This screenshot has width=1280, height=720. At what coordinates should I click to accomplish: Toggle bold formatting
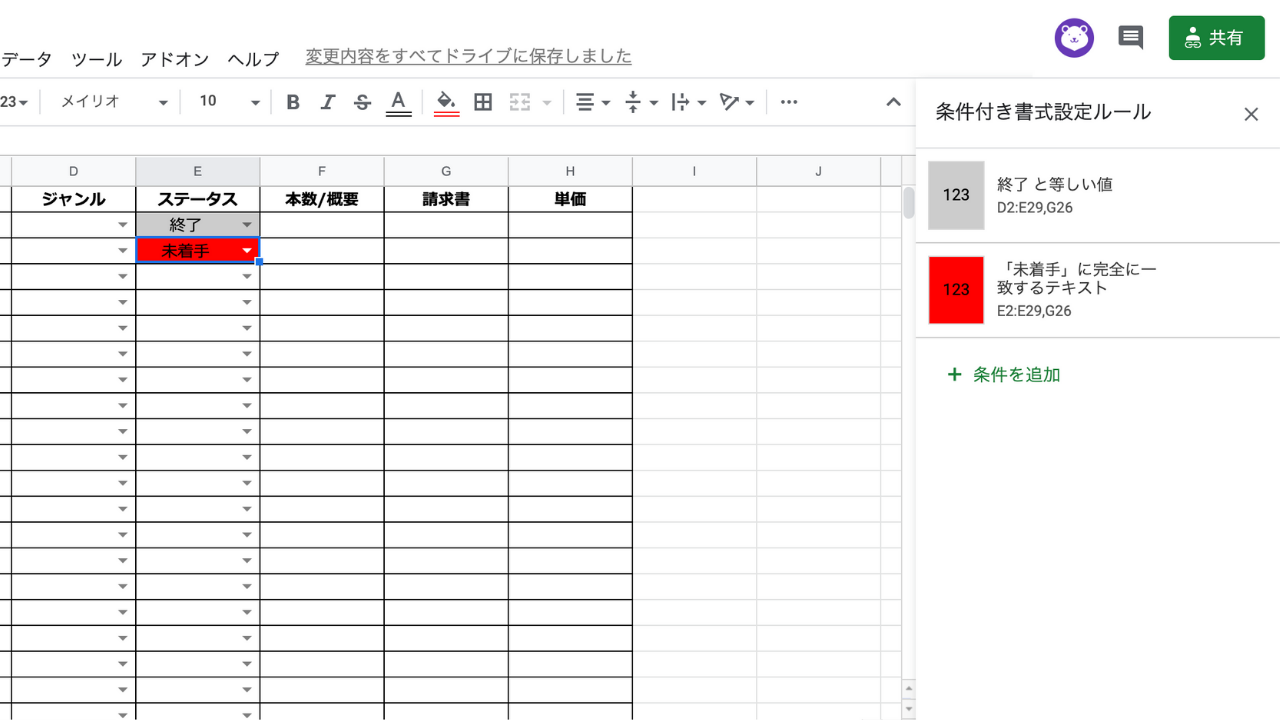(x=293, y=102)
